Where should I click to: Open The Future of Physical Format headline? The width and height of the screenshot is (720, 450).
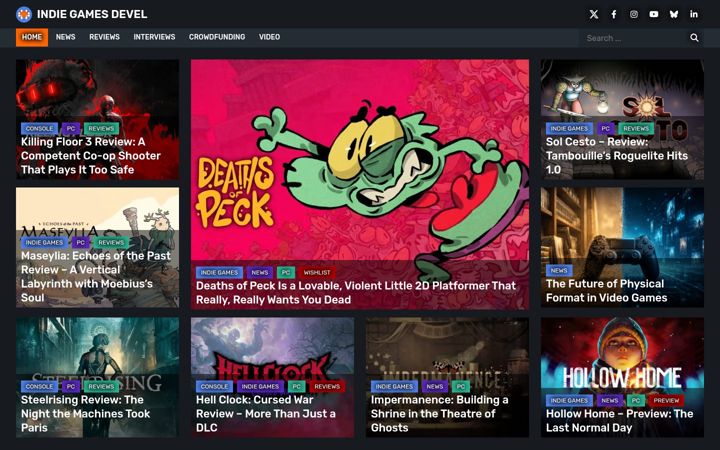pyautogui.click(x=606, y=291)
